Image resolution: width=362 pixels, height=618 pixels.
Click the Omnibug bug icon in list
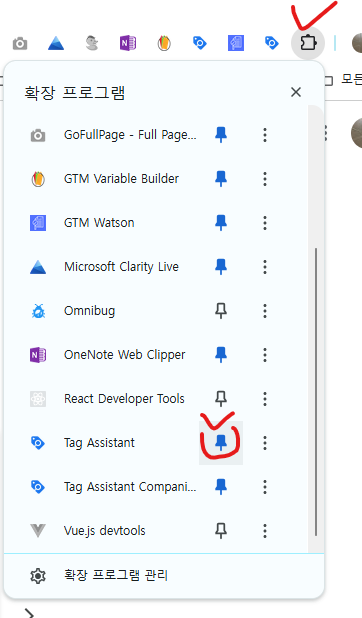click(38, 311)
